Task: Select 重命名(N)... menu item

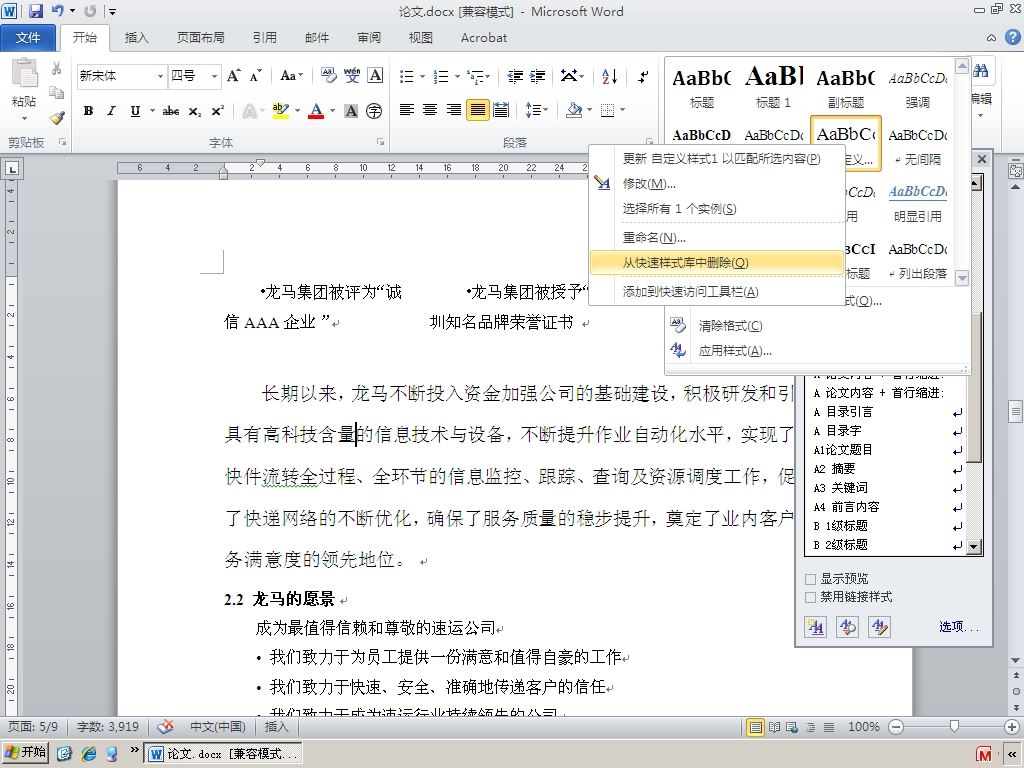Action: click(x=716, y=238)
